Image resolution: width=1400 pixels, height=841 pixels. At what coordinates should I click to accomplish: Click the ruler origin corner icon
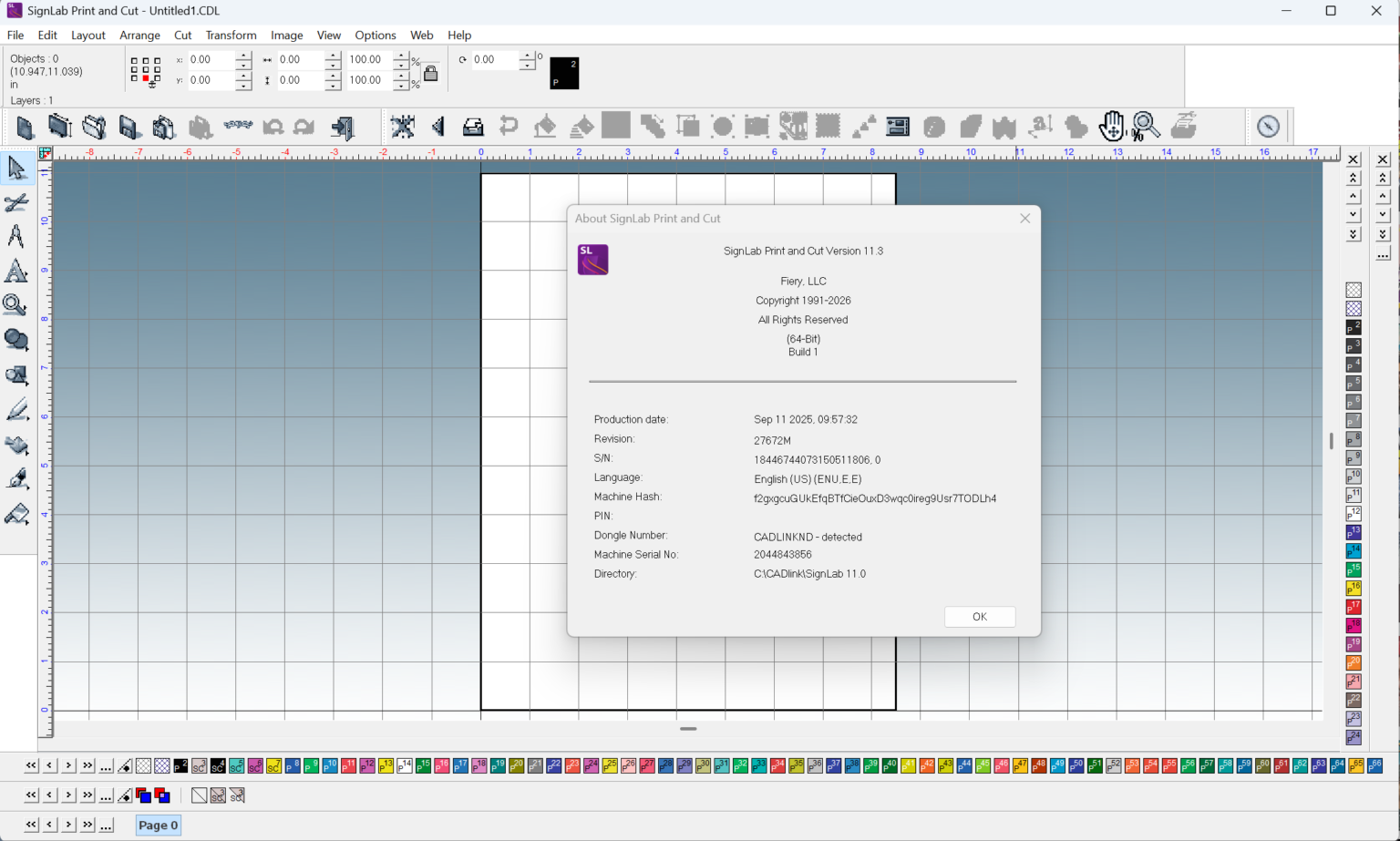pos(45,153)
